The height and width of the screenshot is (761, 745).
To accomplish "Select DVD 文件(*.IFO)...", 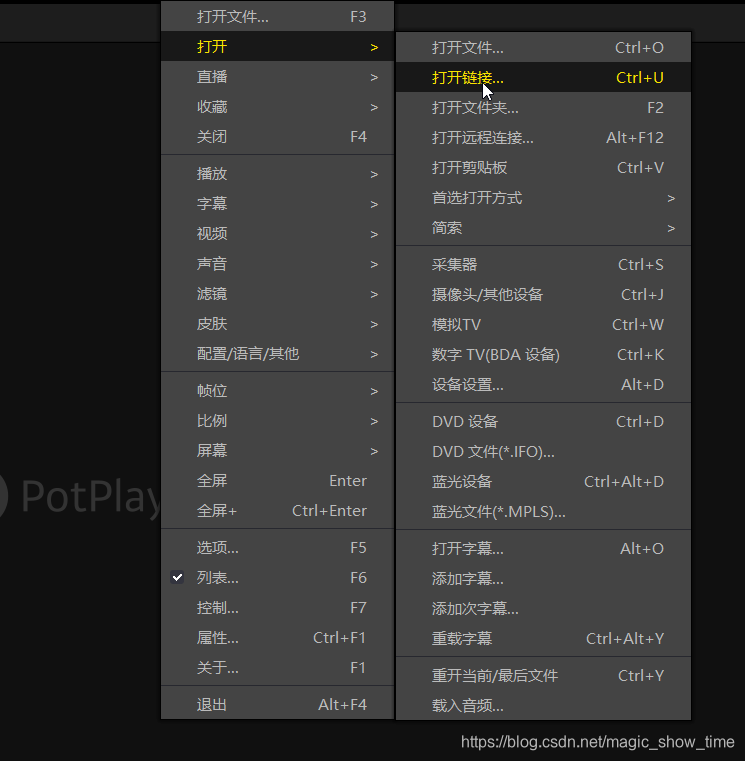I will tap(544, 452).
